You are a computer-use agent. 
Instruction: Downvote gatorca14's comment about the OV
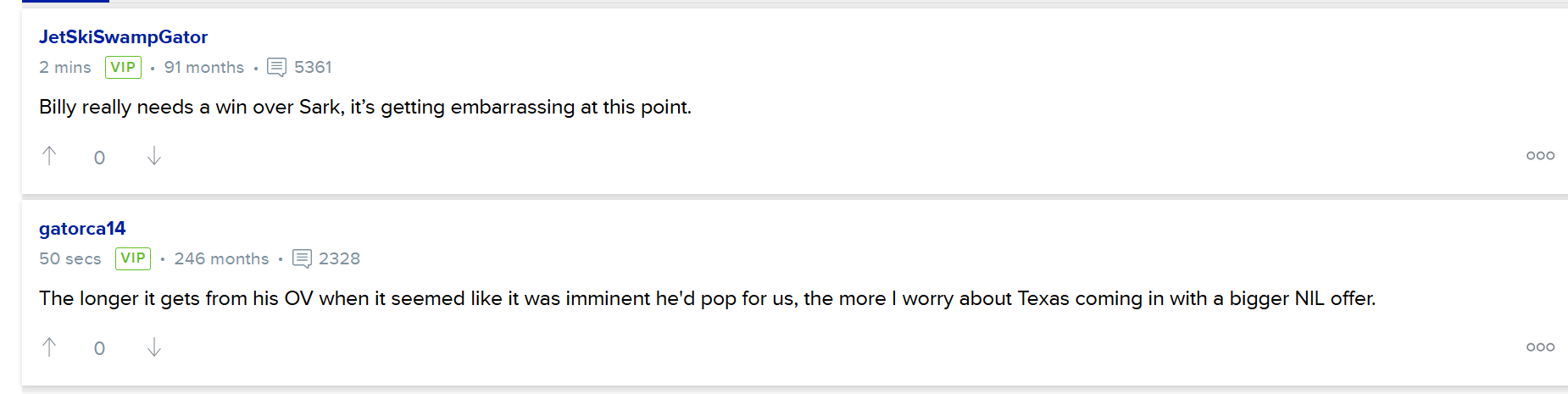[x=153, y=347]
